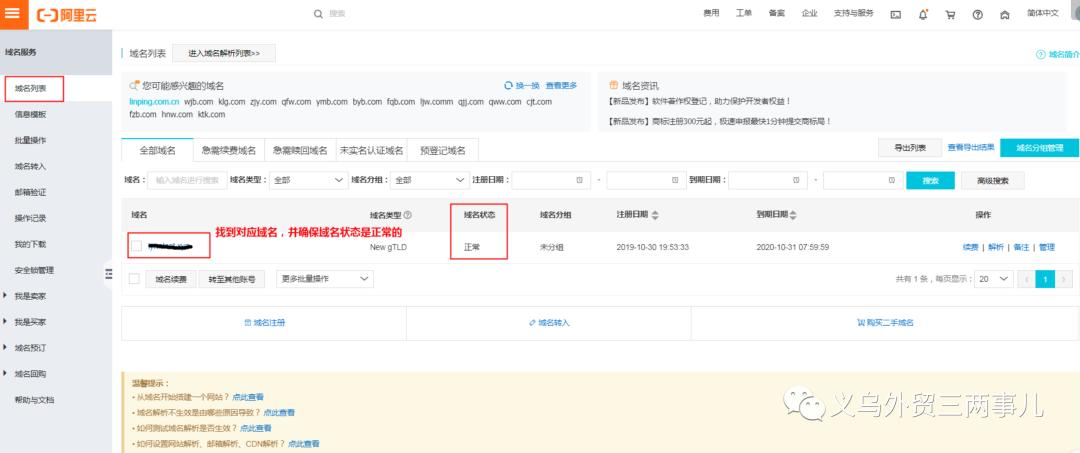Viewport: 1080px width, 453px height.
Task: Sort by 注册日期 column arrows
Action: pyautogui.click(x=655, y=215)
